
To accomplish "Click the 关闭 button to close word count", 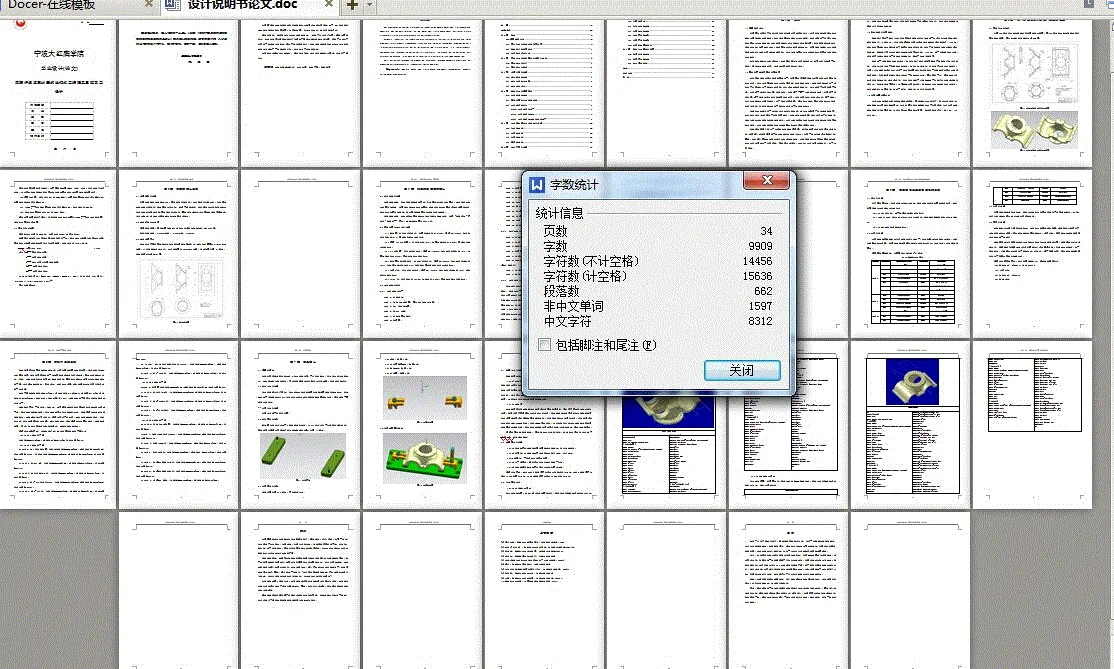I will [742, 370].
